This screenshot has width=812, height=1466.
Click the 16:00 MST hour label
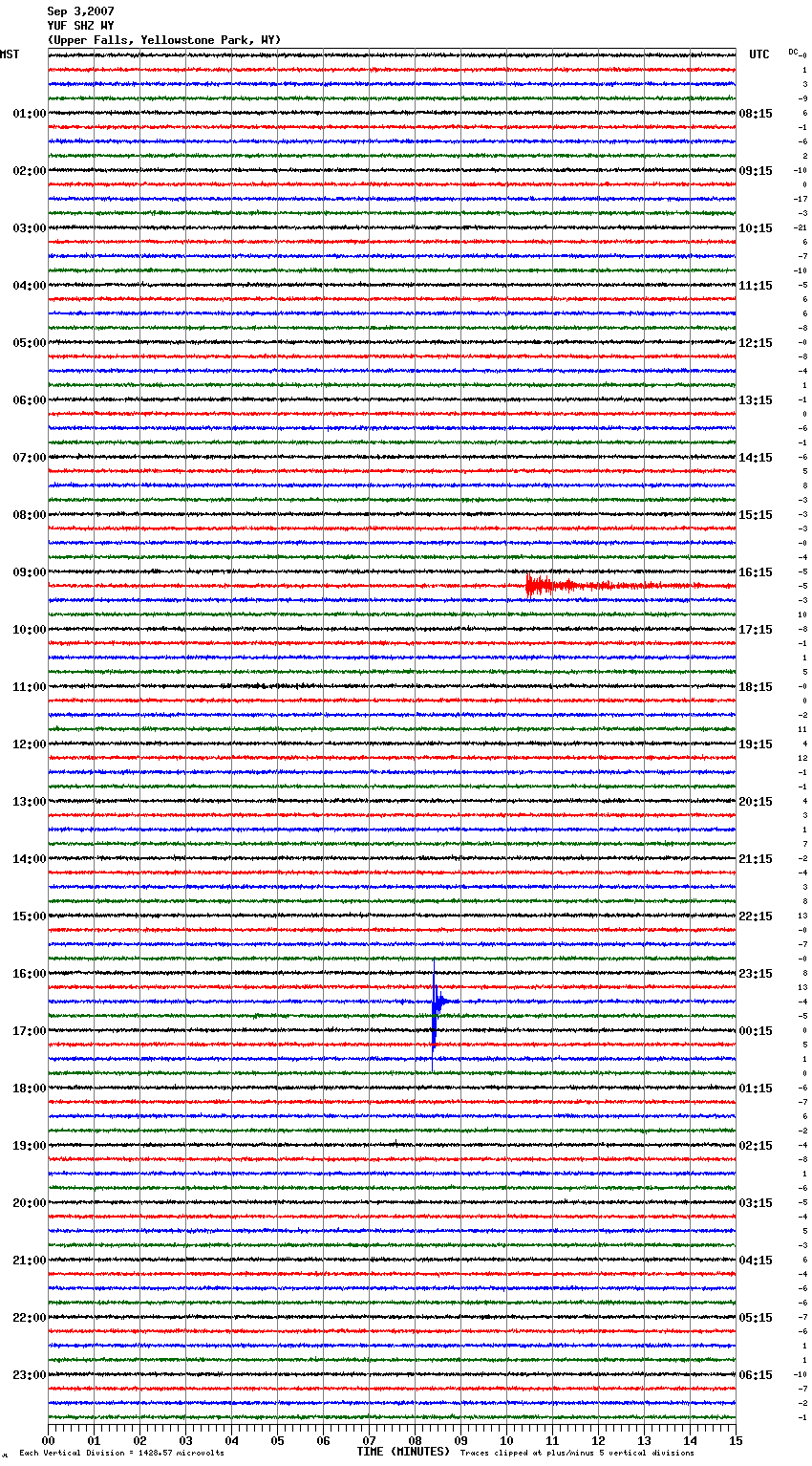coord(30,974)
